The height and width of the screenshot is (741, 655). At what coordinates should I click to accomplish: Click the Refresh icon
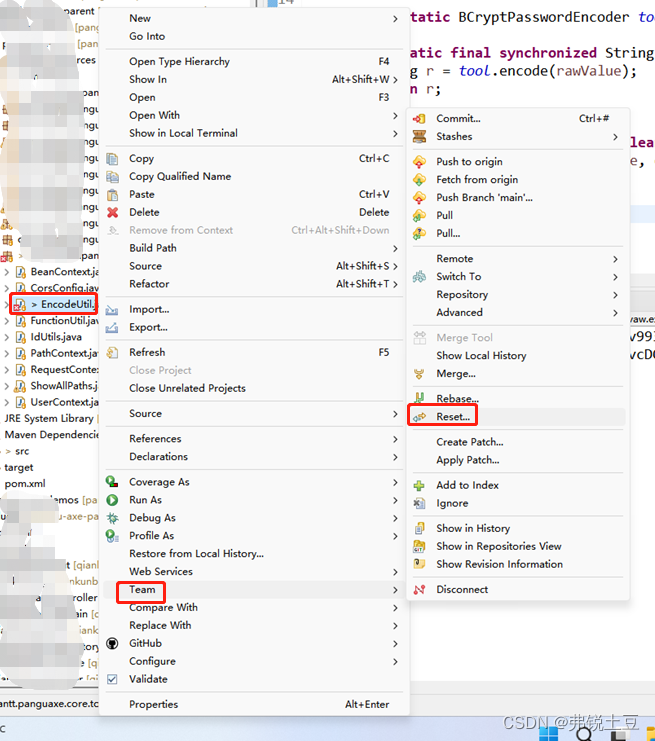click(112, 353)
